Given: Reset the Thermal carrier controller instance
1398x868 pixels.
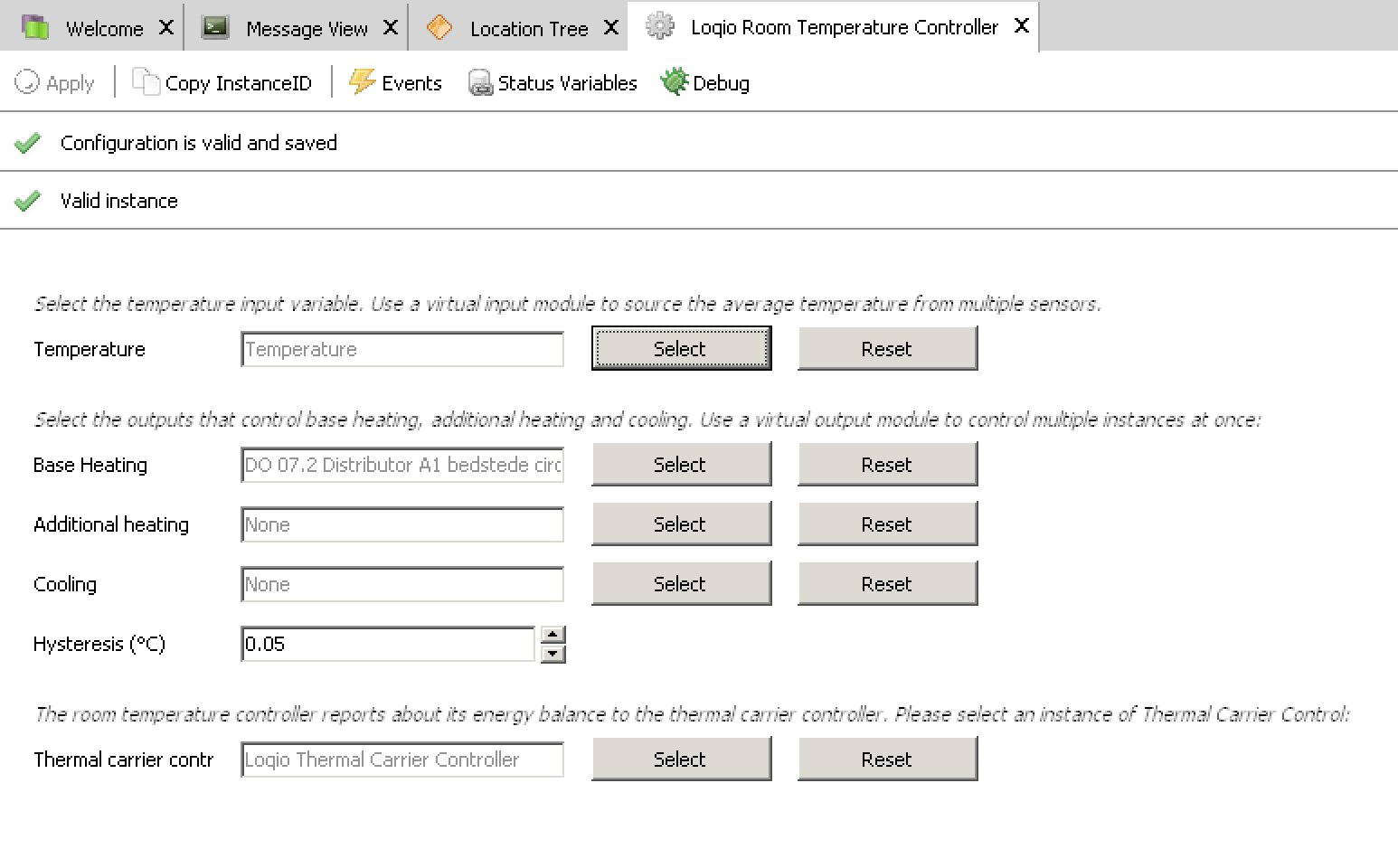Looking at the screenshot, I should (886, 759).
